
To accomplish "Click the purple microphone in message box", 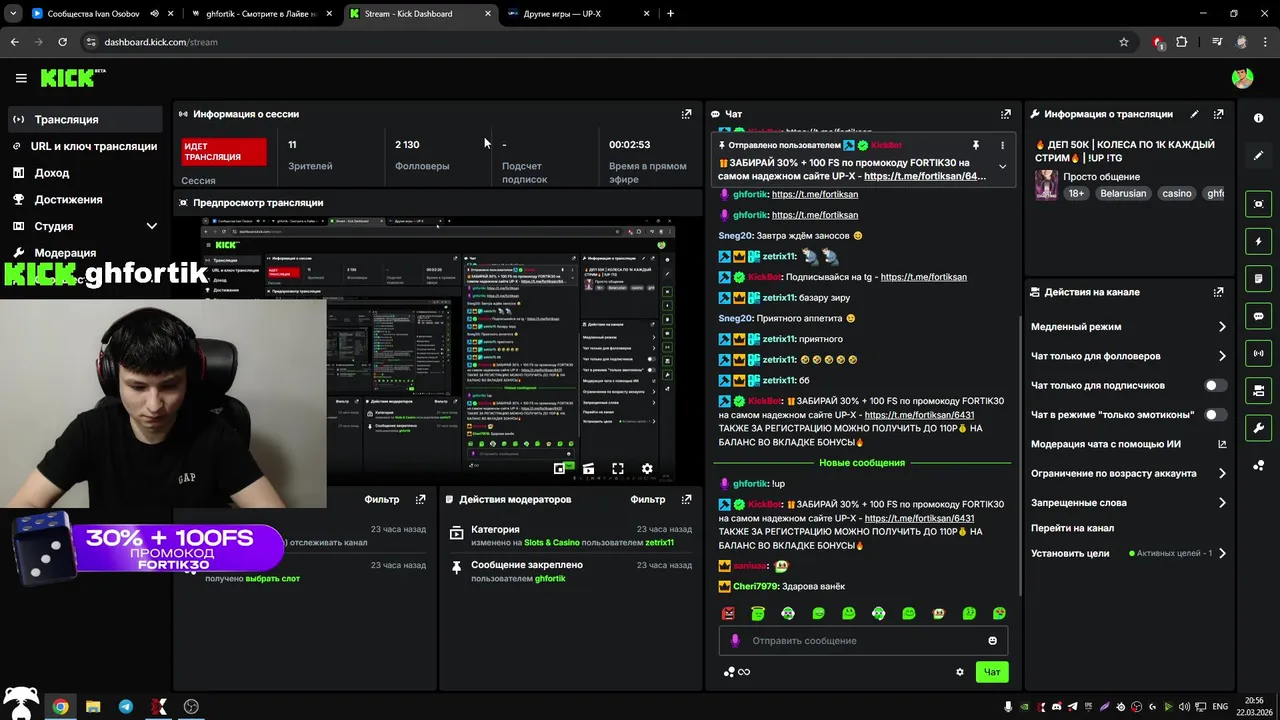I will point(735,641).
